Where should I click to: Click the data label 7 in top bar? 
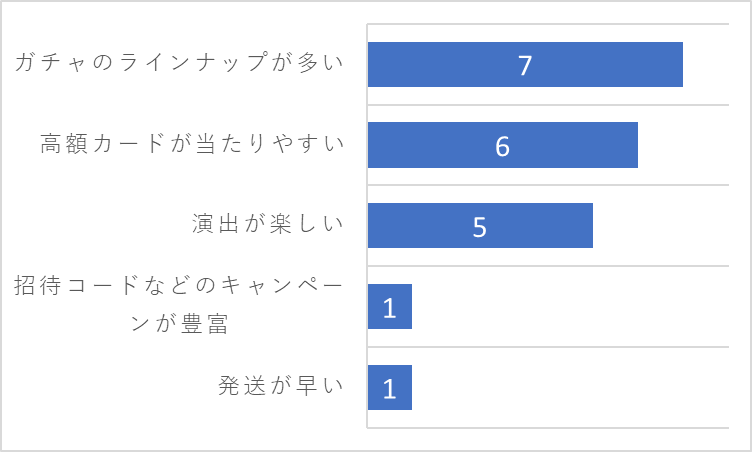(x=525, y=65)
